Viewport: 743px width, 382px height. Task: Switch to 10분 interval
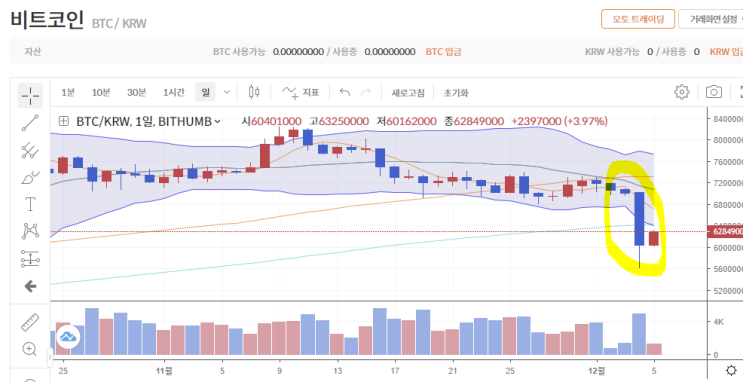(100, 92)
